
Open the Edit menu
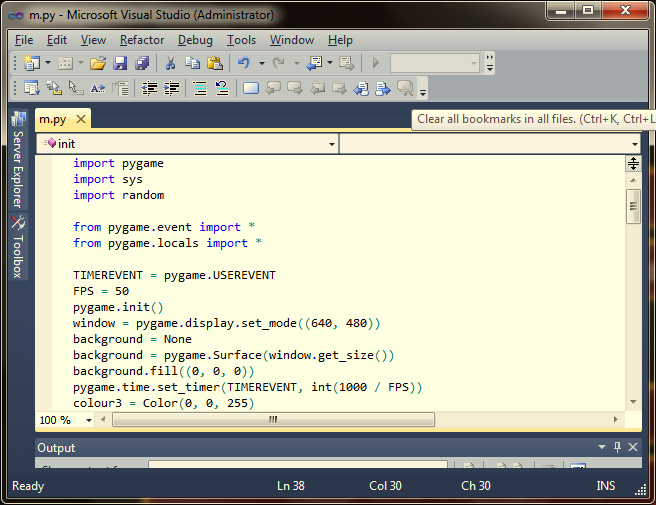tap(57, 40)
